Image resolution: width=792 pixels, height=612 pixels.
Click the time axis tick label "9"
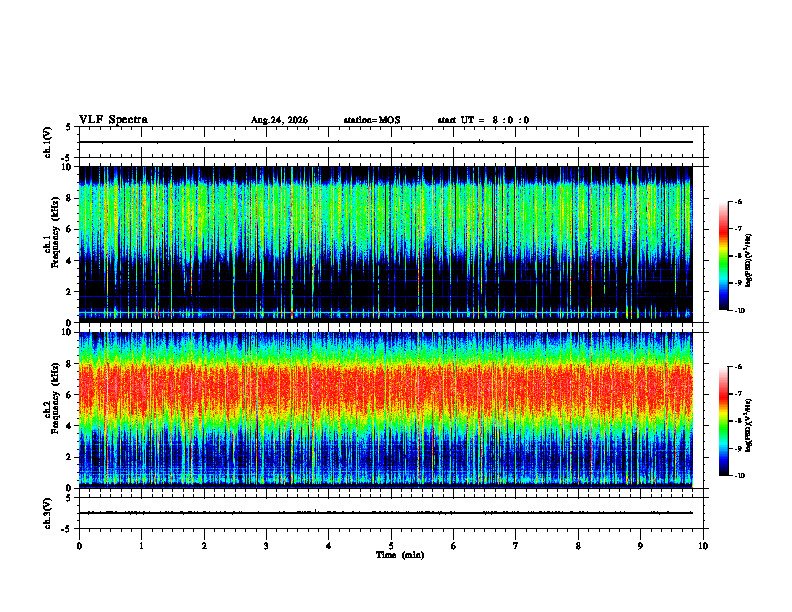640,546
